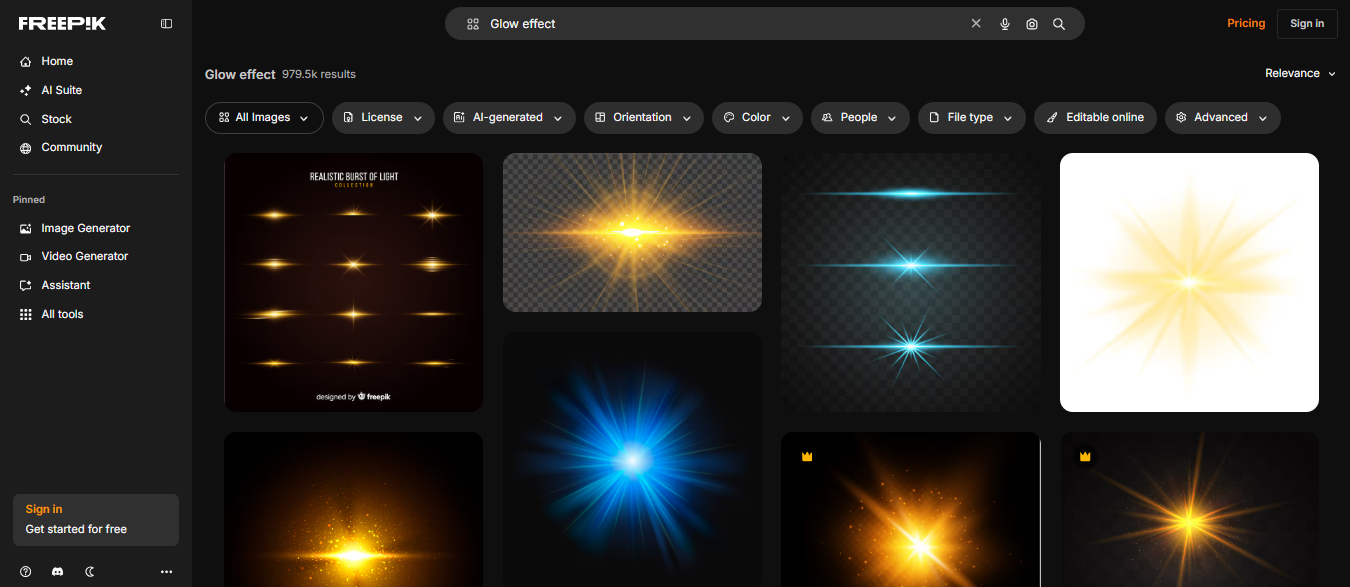Screen dimensions: 1350x587
Task: Start voice search with microphone icon
Action: pyautogui.click(x=1005, y=24)
